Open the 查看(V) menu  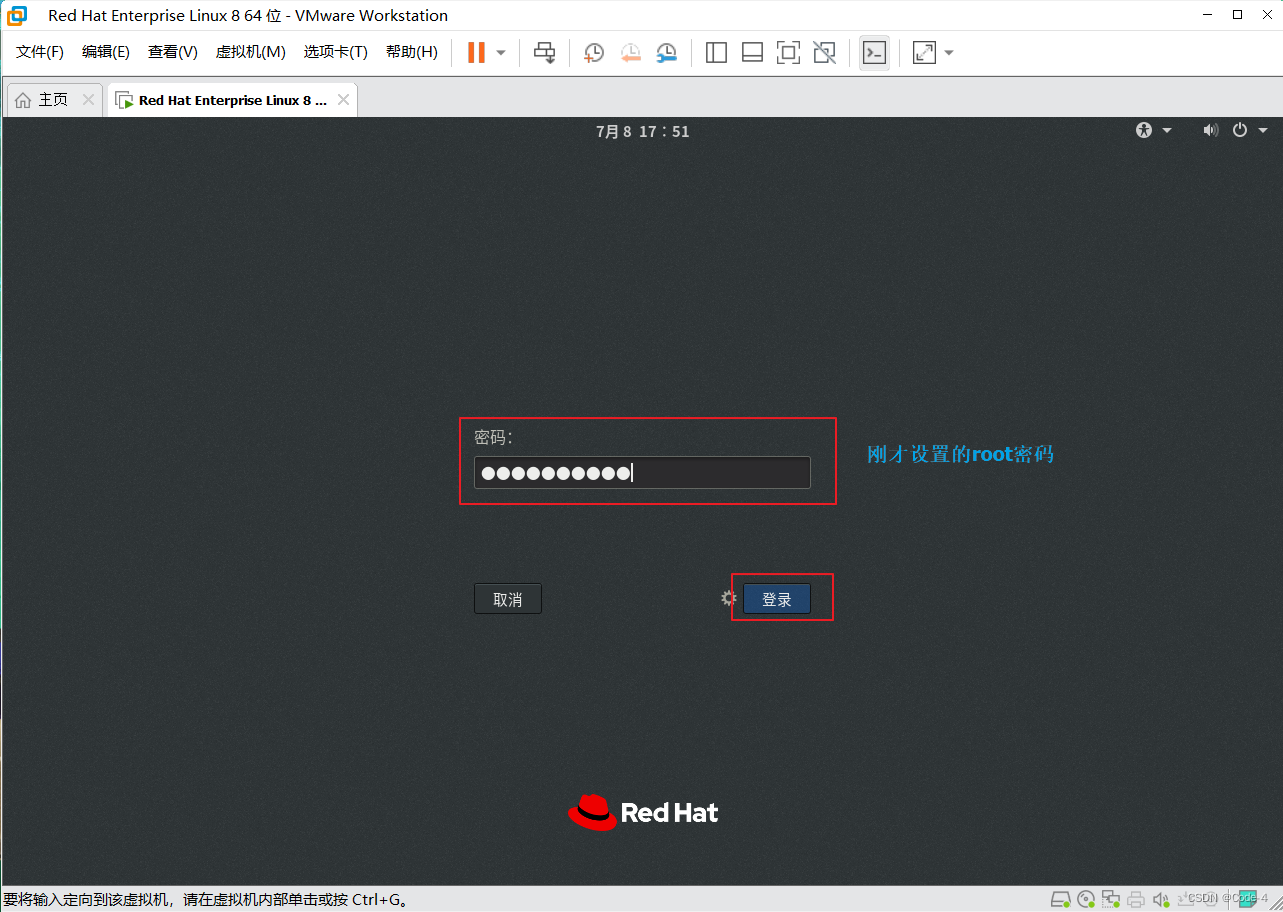click(x=173, y=52)
